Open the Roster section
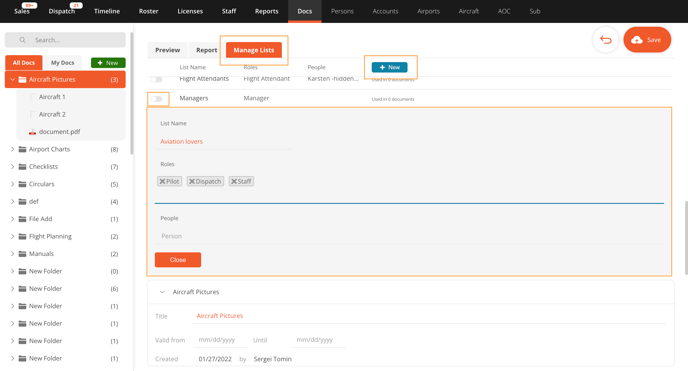 pyautogui.click(x=148, y=11)
